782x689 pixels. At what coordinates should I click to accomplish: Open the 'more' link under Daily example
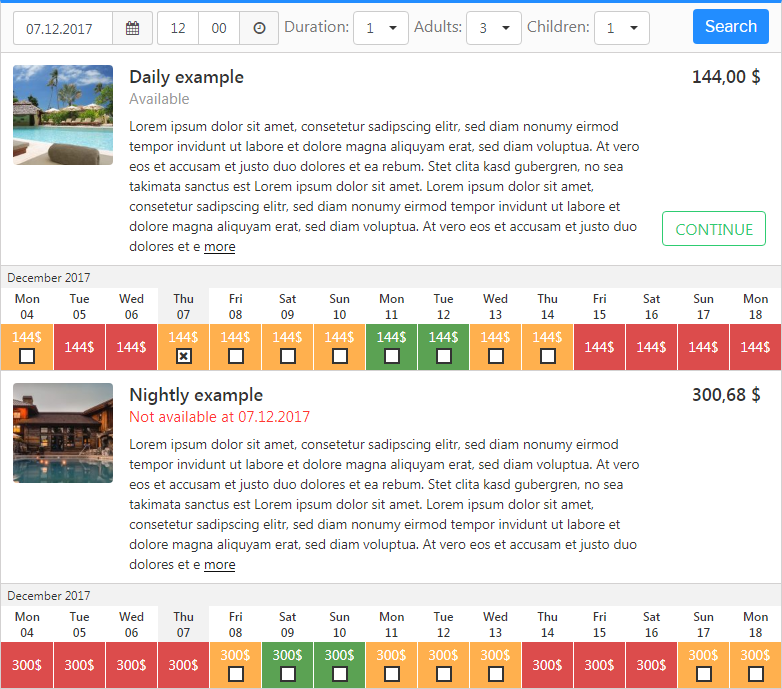pyautogui.click(x=219, y=247)
